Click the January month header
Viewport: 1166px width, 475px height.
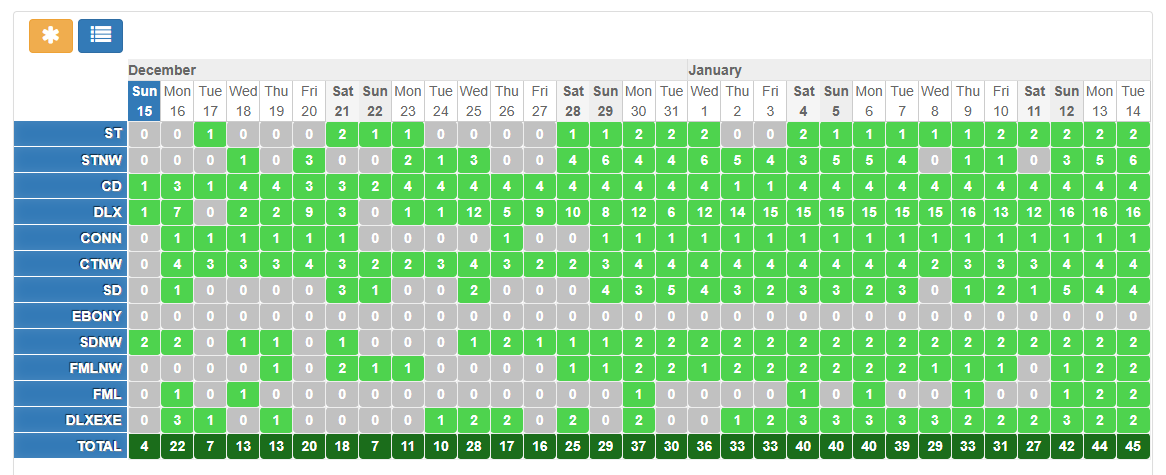pyautogui.click(x=715, y=70)
